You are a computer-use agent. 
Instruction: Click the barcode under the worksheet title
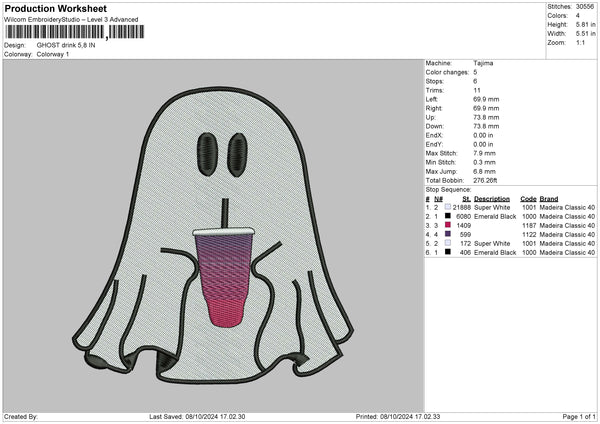tap(75, 32)
